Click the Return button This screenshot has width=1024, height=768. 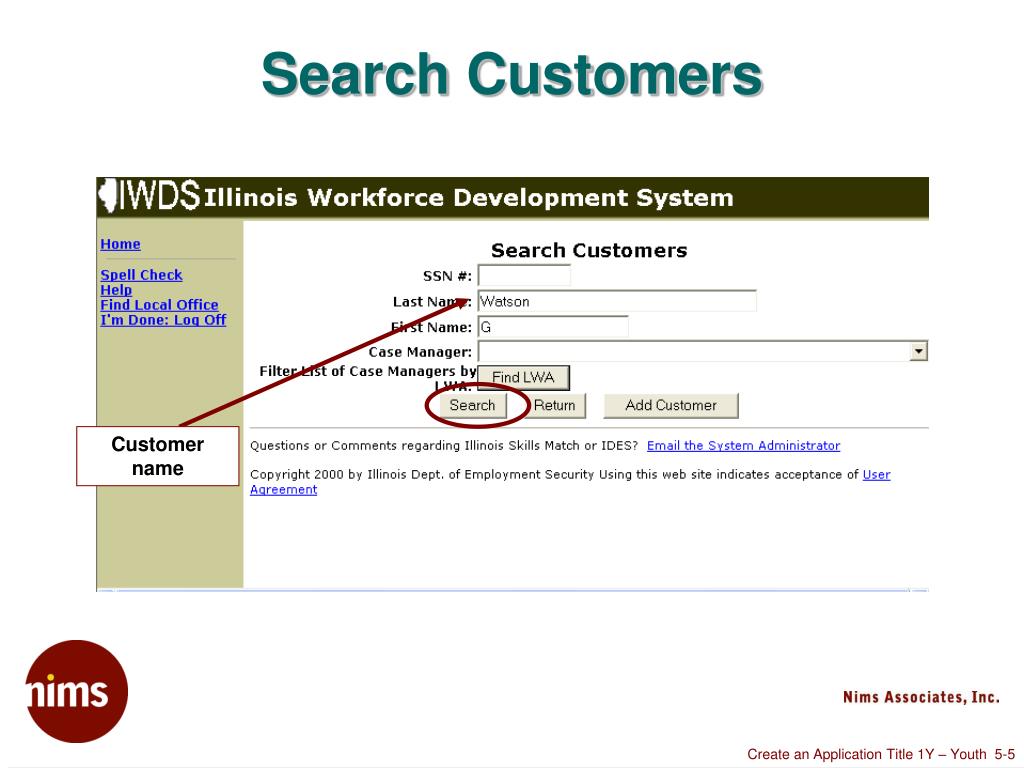pos(554,405)
